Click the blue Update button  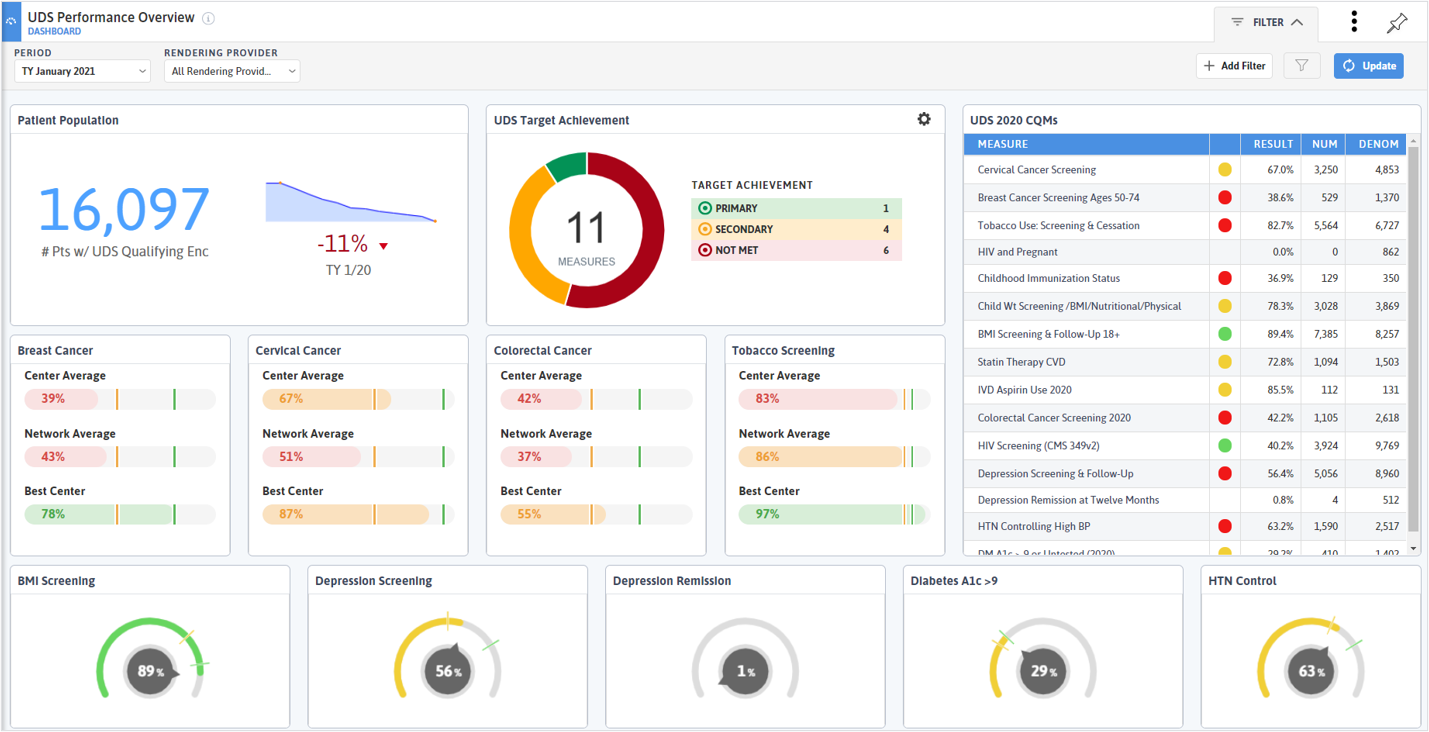[x=1368, y=65]
